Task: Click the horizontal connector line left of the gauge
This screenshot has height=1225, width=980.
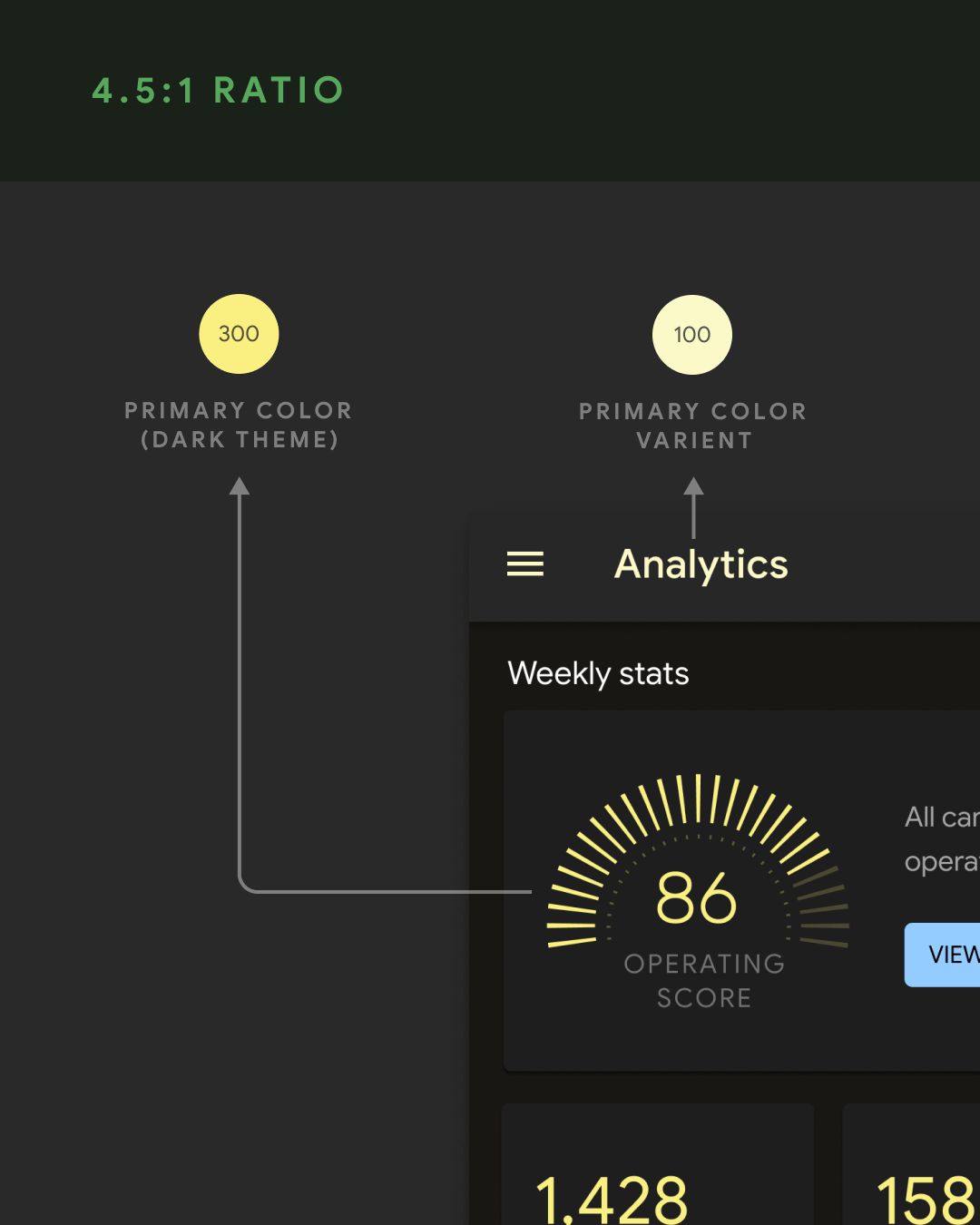Action: click(390, 892)
